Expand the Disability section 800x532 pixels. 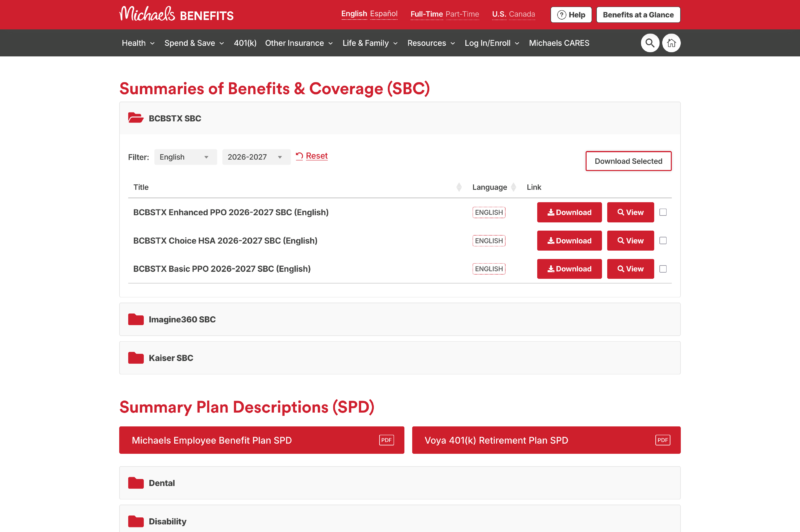tap(399, 519)
